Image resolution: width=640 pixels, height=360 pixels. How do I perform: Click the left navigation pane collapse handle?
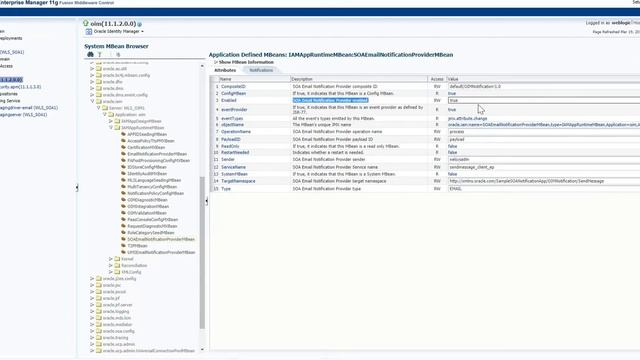[x=77, y=188]
